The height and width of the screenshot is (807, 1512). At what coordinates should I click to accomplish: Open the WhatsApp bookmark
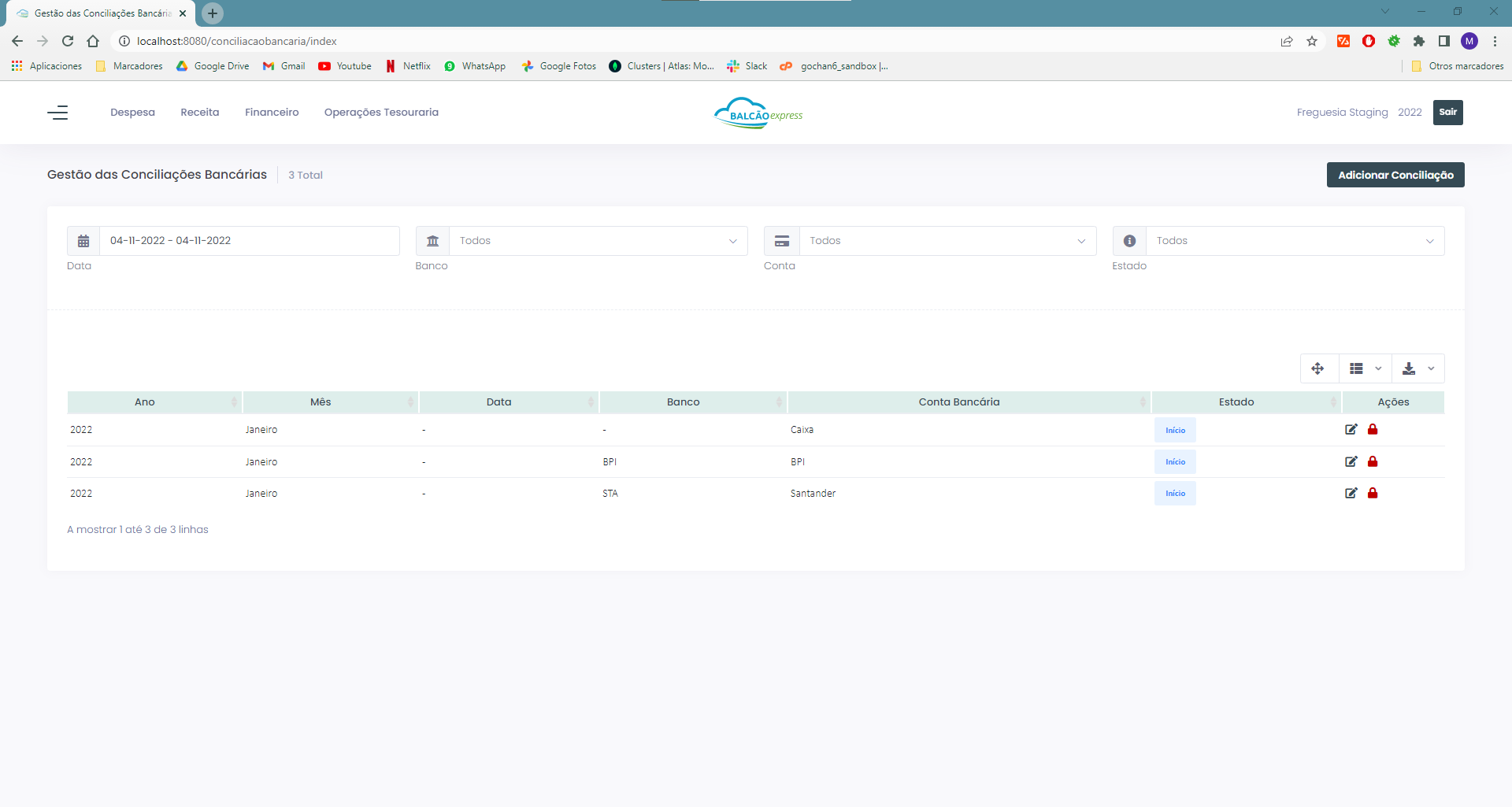pyautogui.click(x=475, y=66)
